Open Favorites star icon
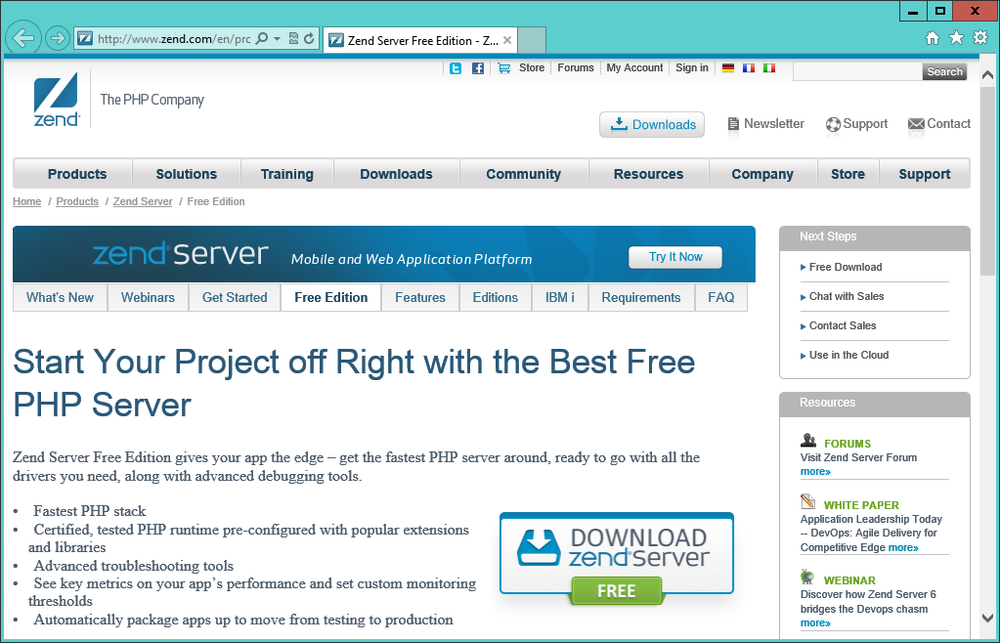 956,38
